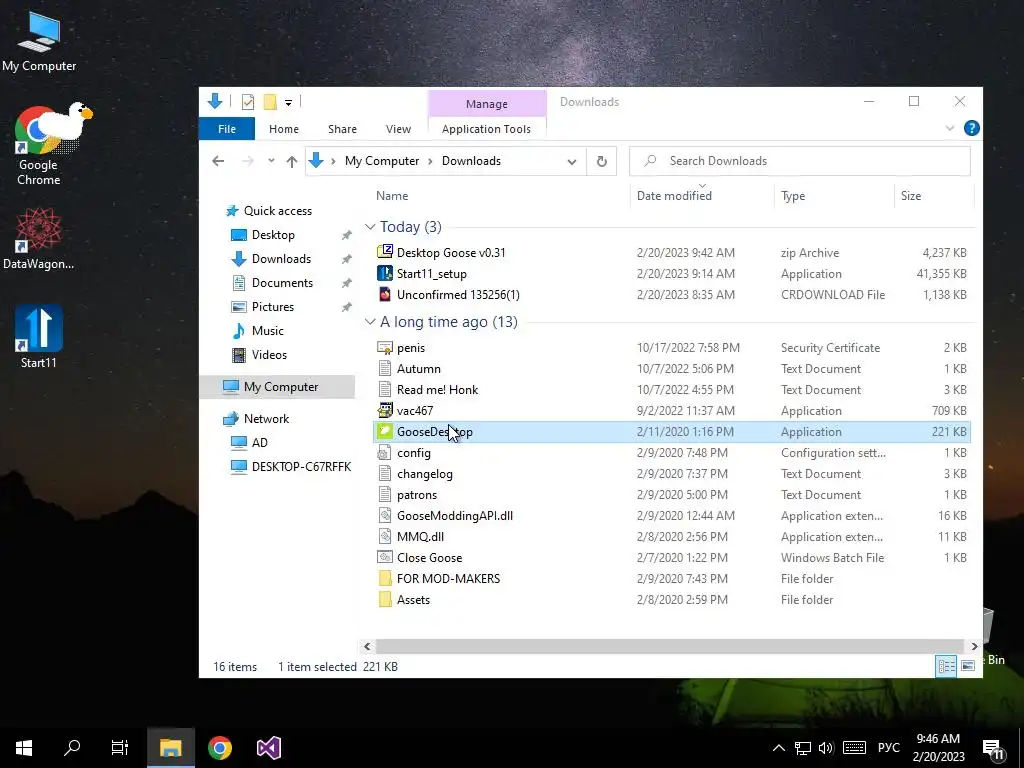The image size is (1024, 768).
Task: Open the DataWagon desktop shortcut
Action: (39, 238)
